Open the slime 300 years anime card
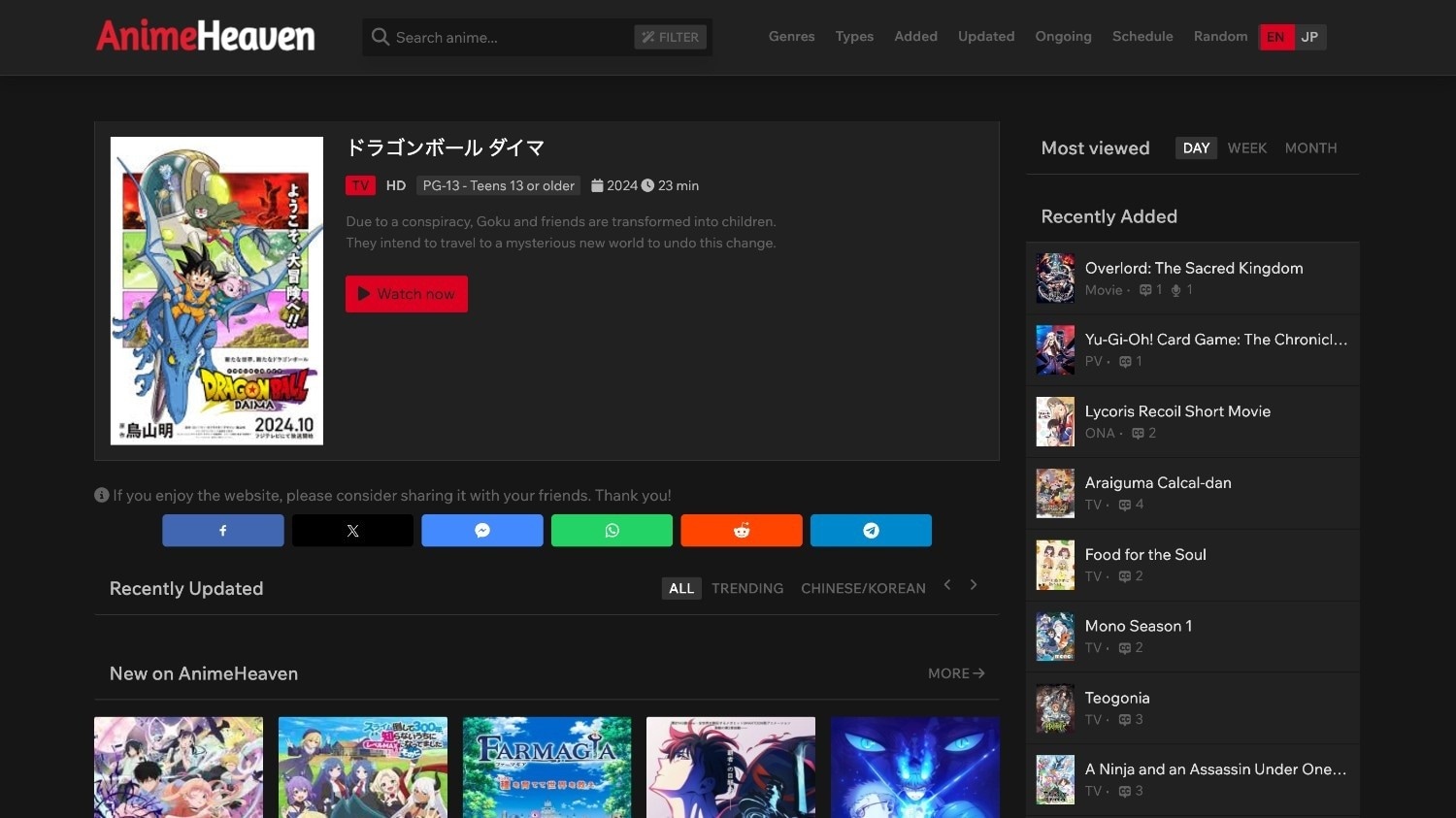Screen dimensions: 1456x818 click(363, 768)
